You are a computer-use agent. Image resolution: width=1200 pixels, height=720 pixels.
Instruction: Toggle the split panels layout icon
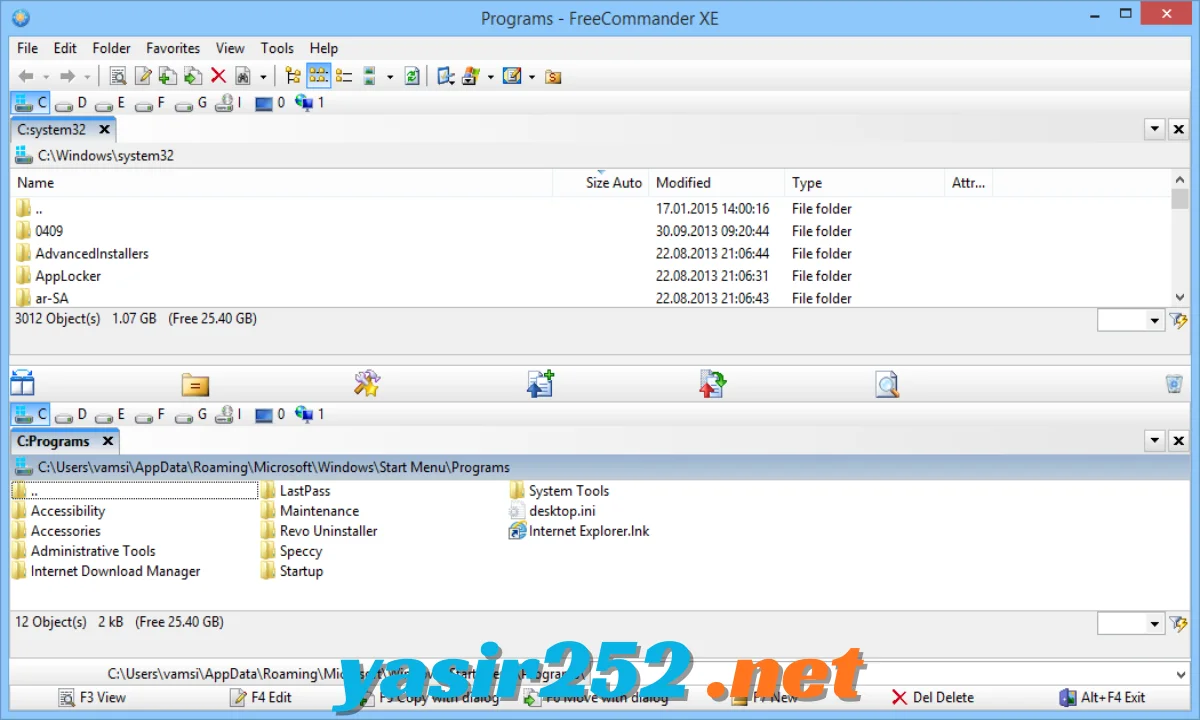[x=369, y=76]
